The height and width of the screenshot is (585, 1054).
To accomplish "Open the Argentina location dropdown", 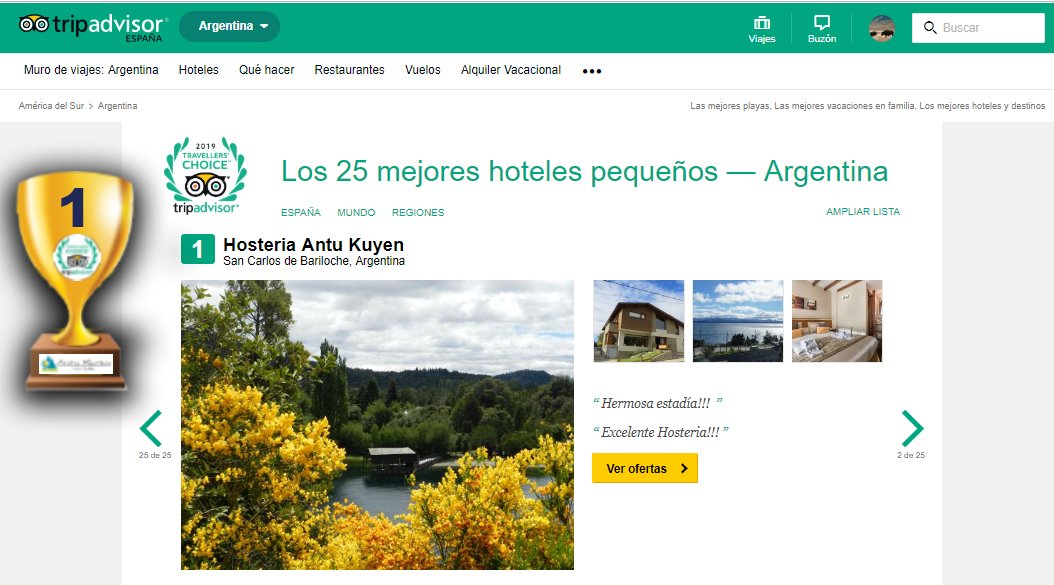I will [230, 26].
